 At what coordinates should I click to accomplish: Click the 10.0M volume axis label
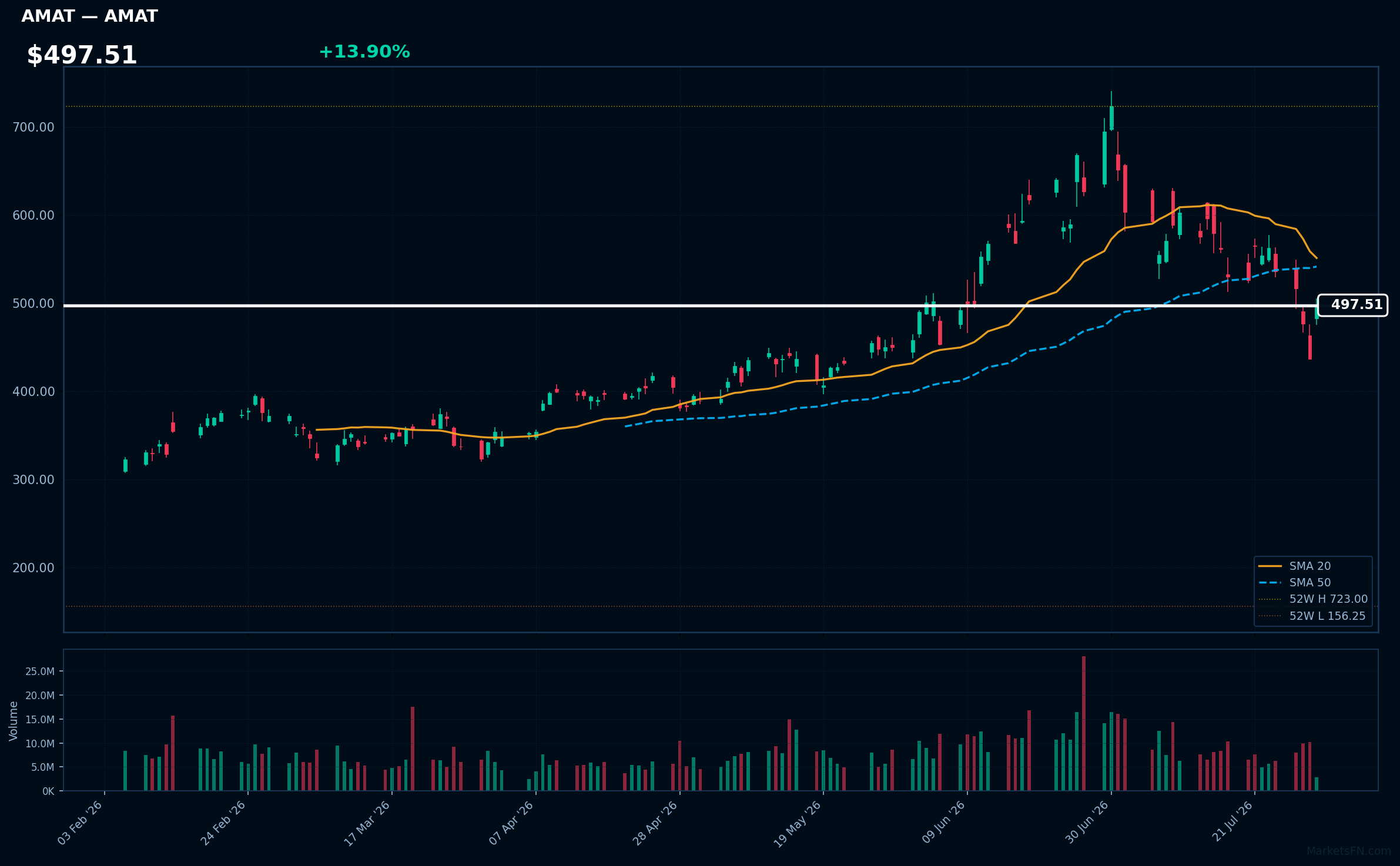click(40, 744)
